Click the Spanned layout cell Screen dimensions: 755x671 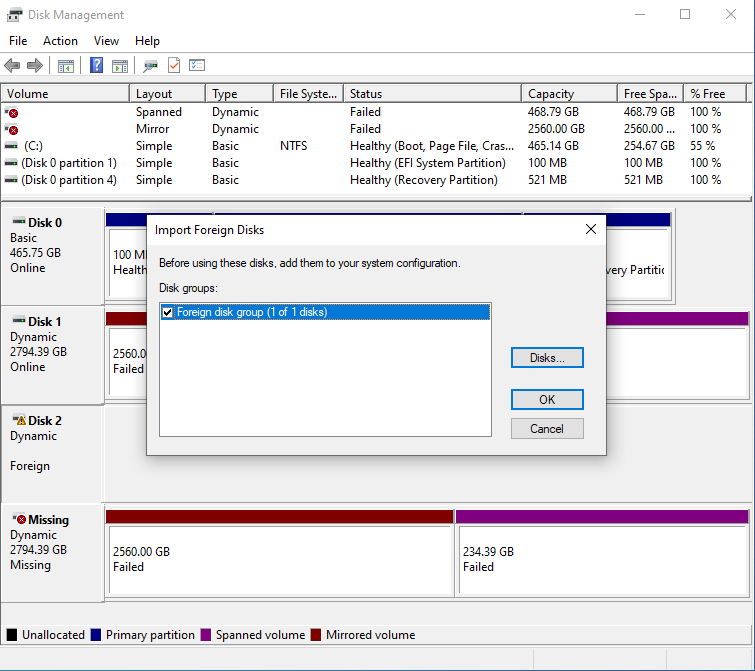[x=158, y=112]
